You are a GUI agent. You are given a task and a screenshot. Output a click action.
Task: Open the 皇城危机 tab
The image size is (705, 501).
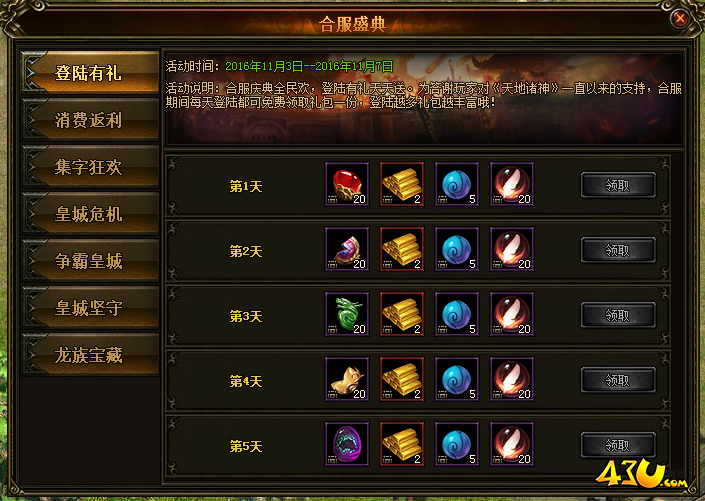pyautogui.click(x=90, y=214)
